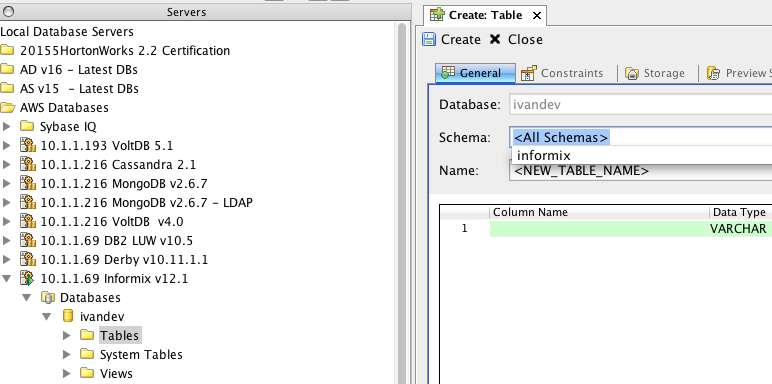This screenshot has width=772, height=384.
Task: Expand the Tables folder
Action: [x=67, y=335]
